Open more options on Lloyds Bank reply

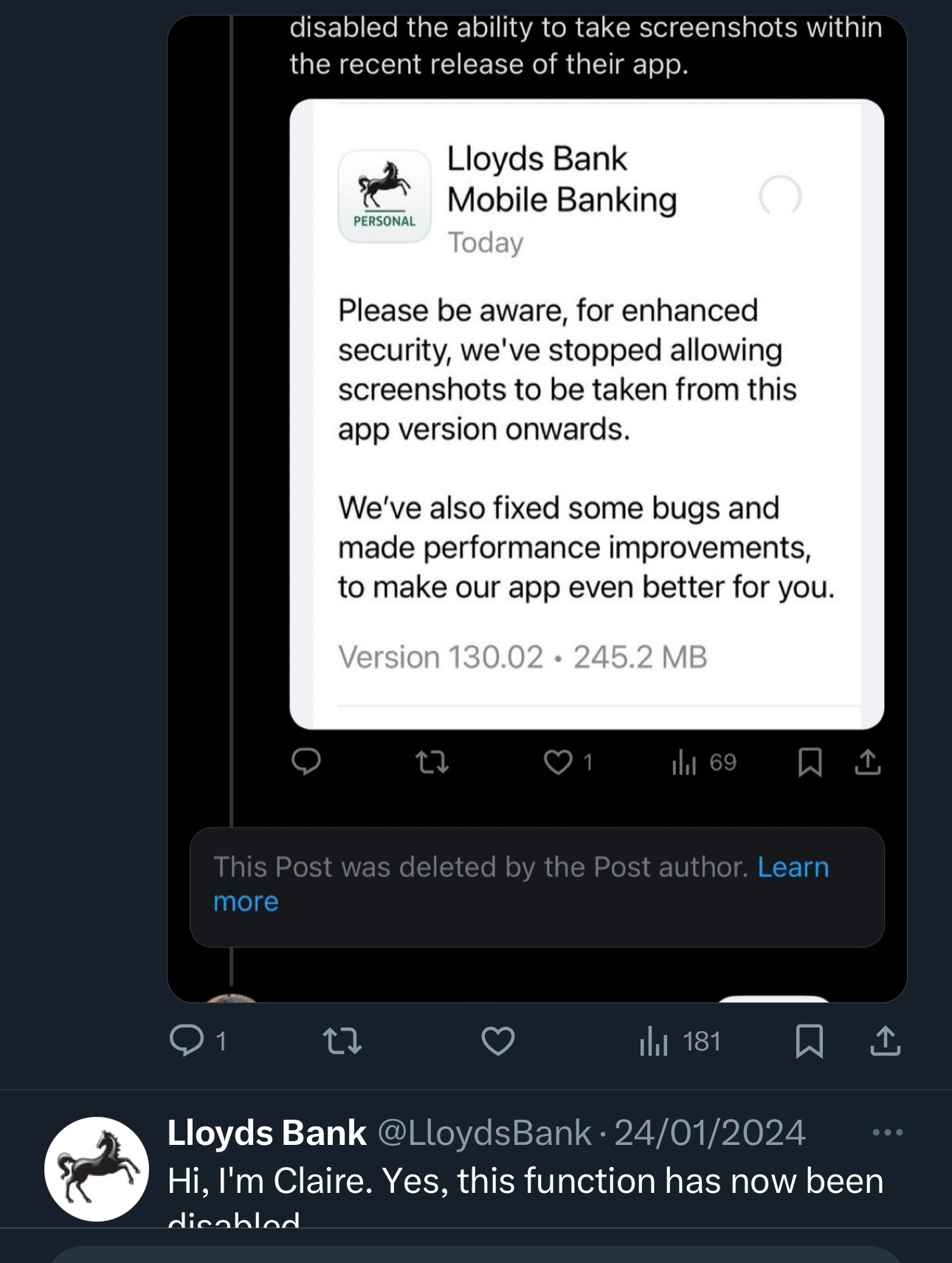pos(887,1132)
